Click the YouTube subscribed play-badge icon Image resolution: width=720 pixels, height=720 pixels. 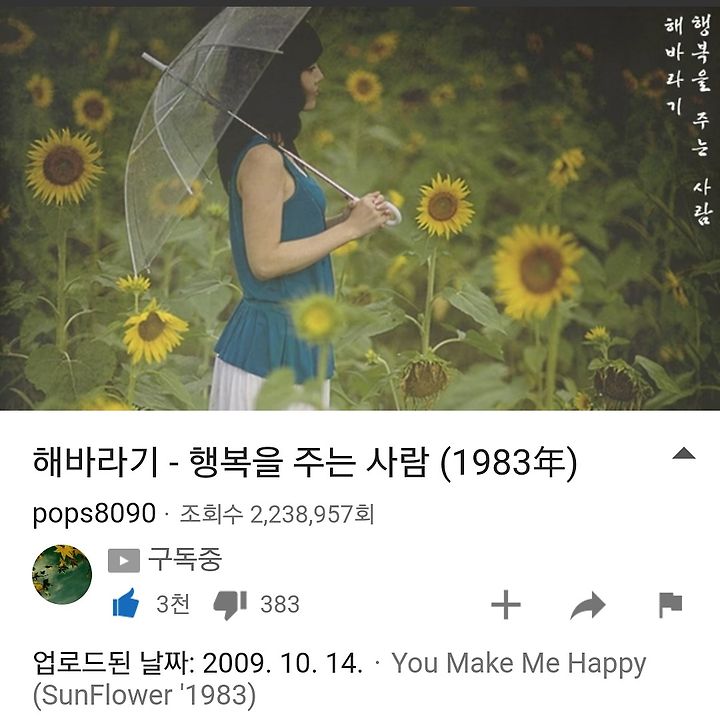(x=124, y=561)
